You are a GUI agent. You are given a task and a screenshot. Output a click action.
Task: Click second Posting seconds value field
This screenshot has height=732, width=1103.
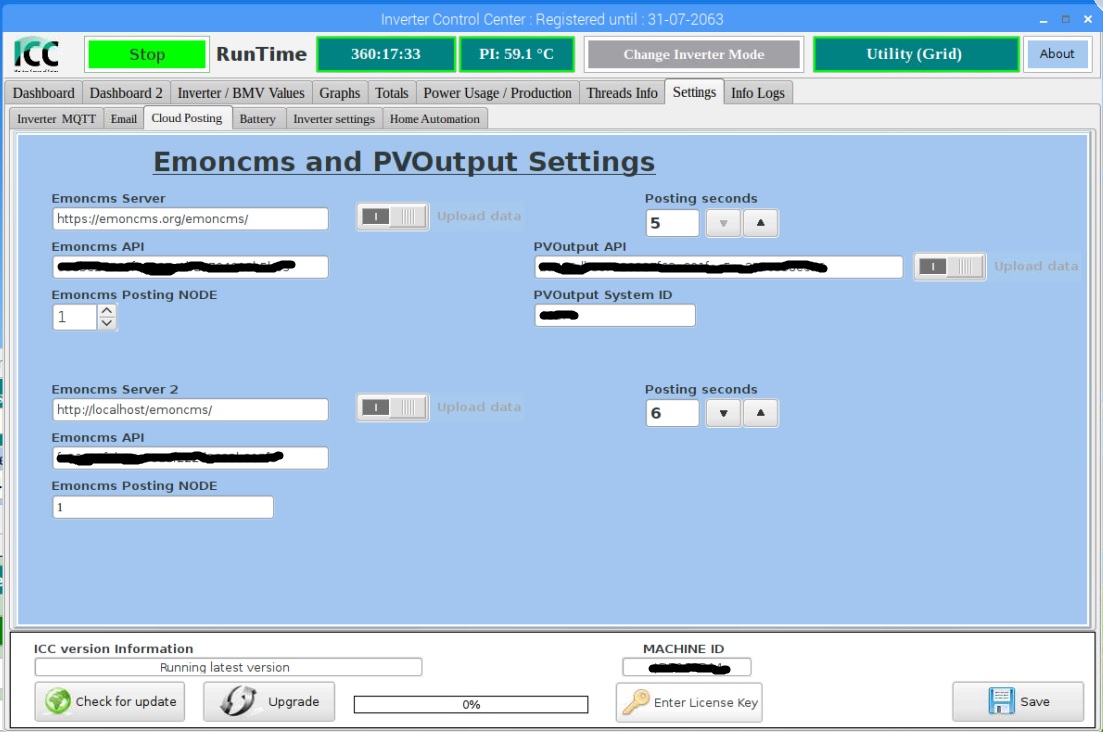tap(672, 413)
